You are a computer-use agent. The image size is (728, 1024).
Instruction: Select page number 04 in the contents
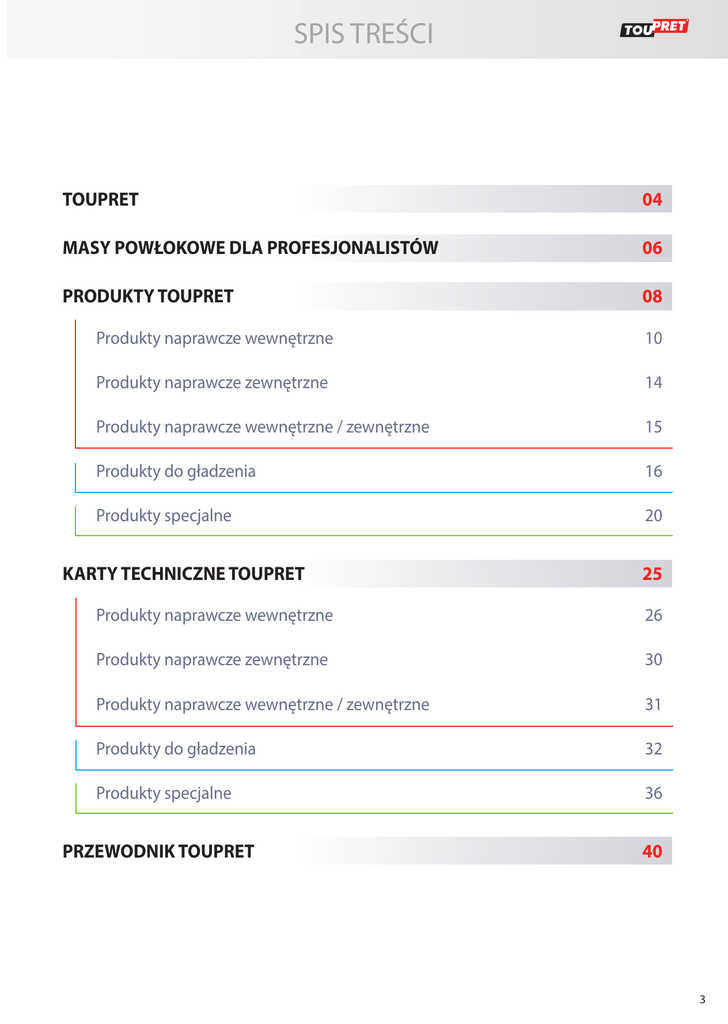652,199
